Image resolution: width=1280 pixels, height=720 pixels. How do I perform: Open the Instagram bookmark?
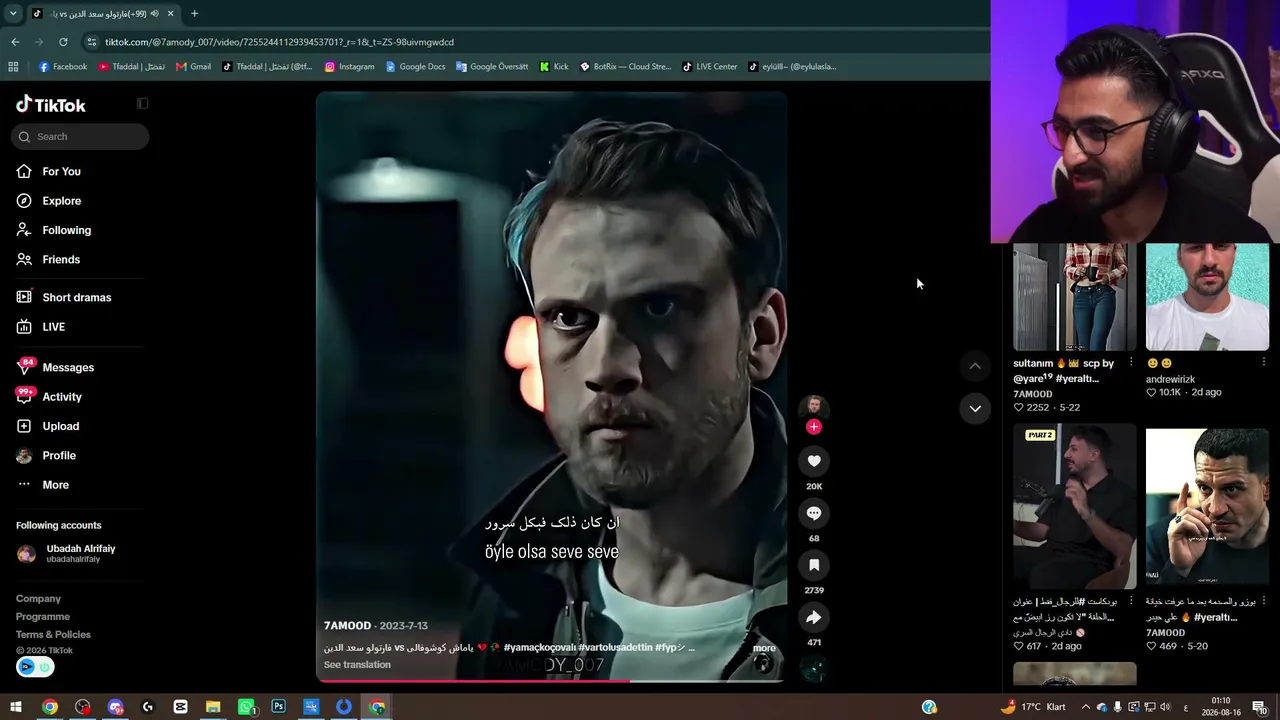tap(349, 67)
